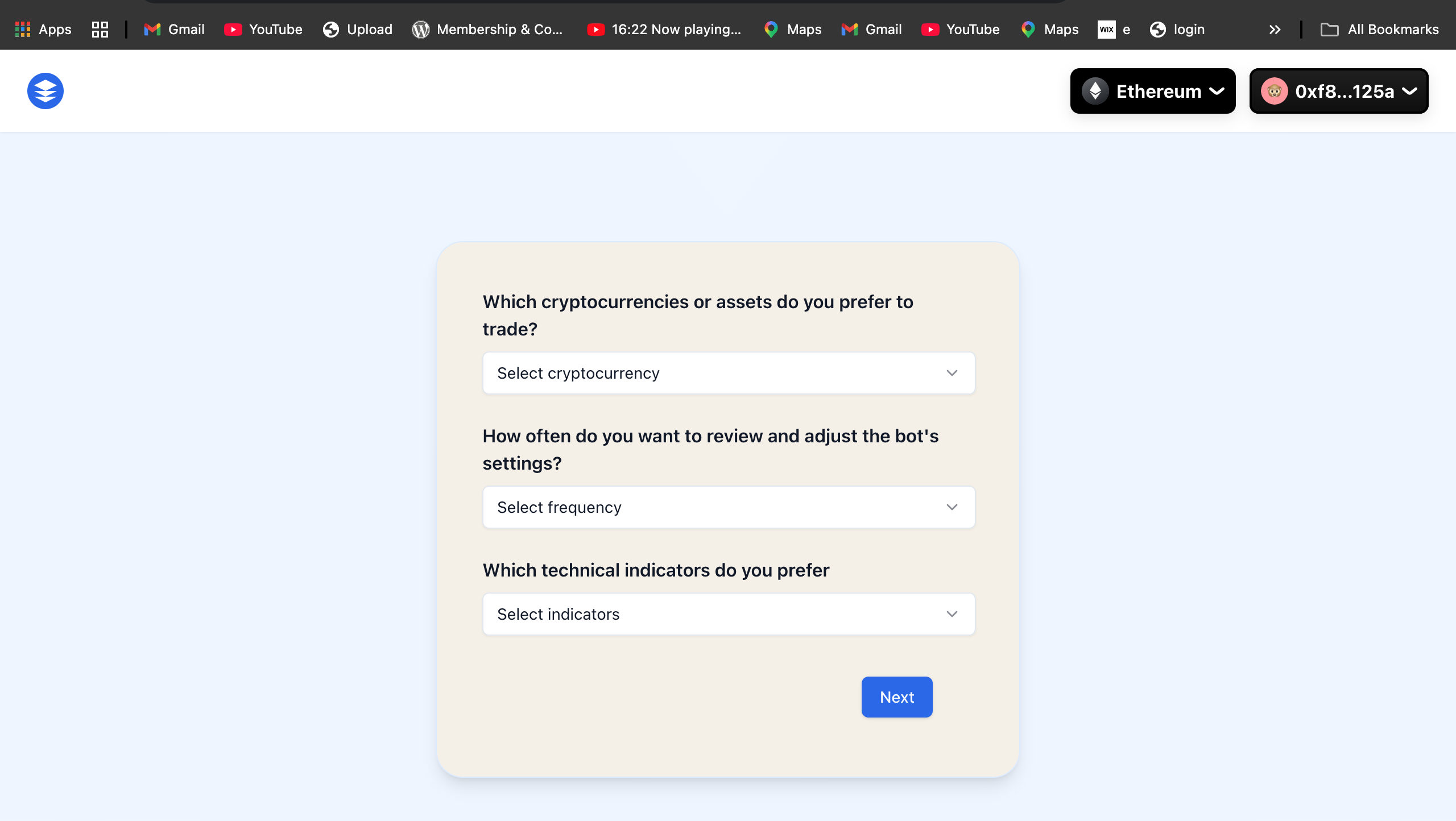Open the Upload globe bookmark
The width and height of the screenshot is (1456, 821).
(357, 30)
